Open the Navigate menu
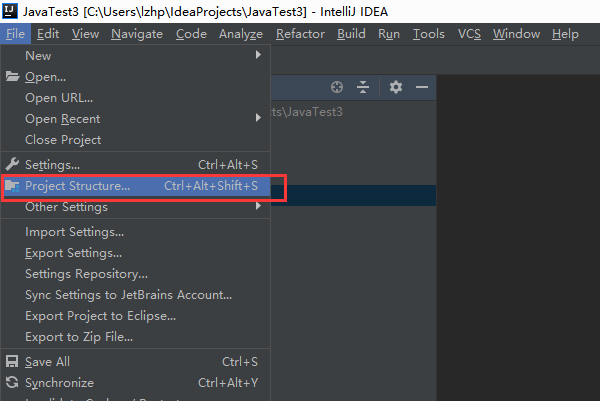The image size is (600, 401). coord(137,34)
